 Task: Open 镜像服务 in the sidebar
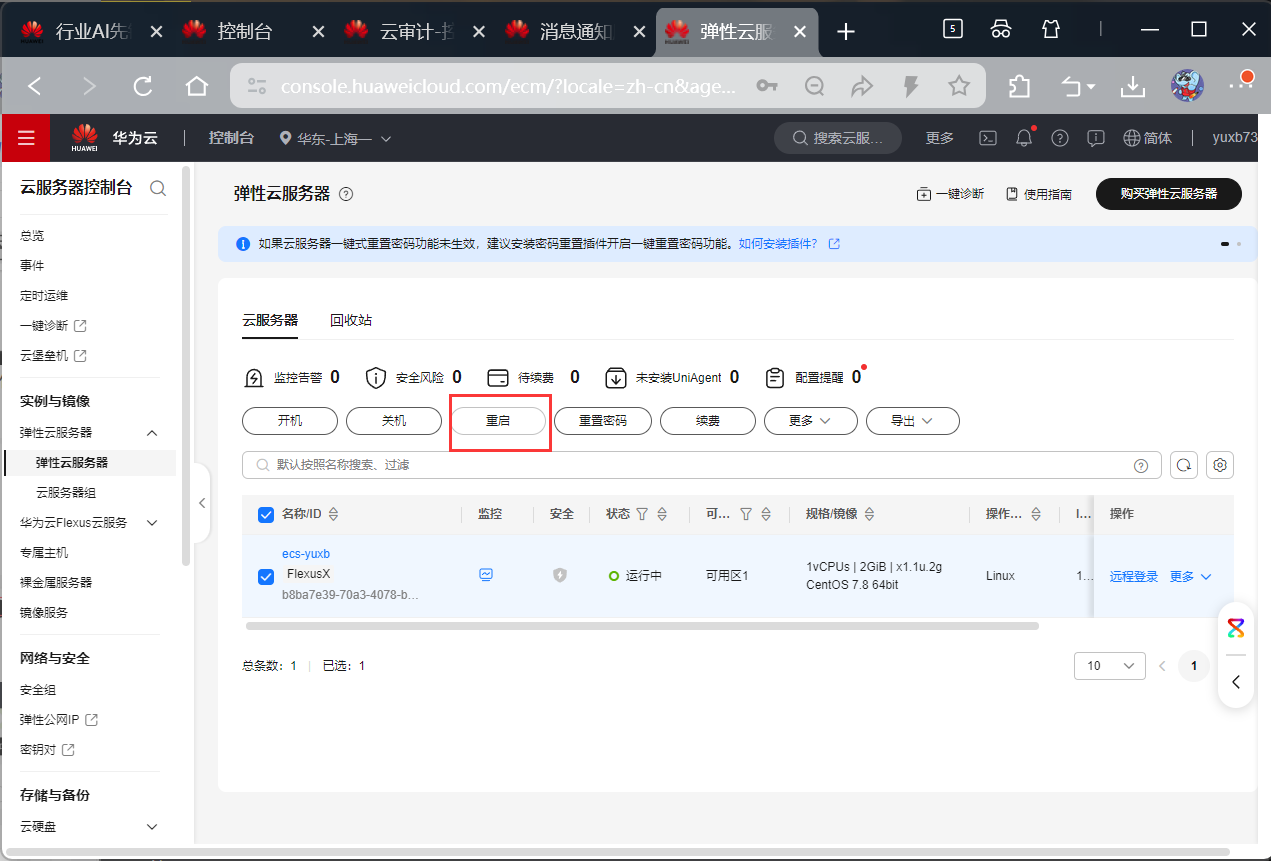click(44, 612)
